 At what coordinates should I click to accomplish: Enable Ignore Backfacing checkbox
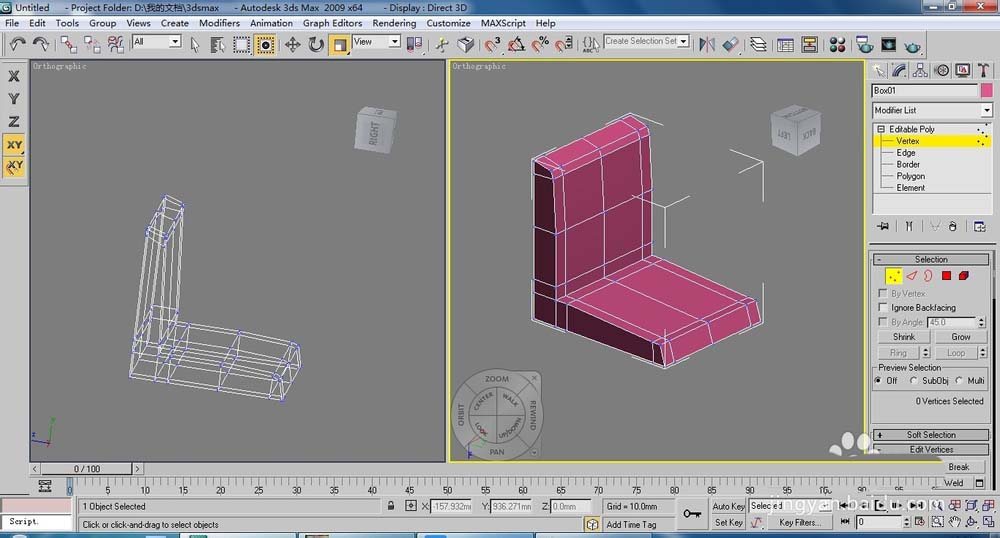[x=882, y=308]
